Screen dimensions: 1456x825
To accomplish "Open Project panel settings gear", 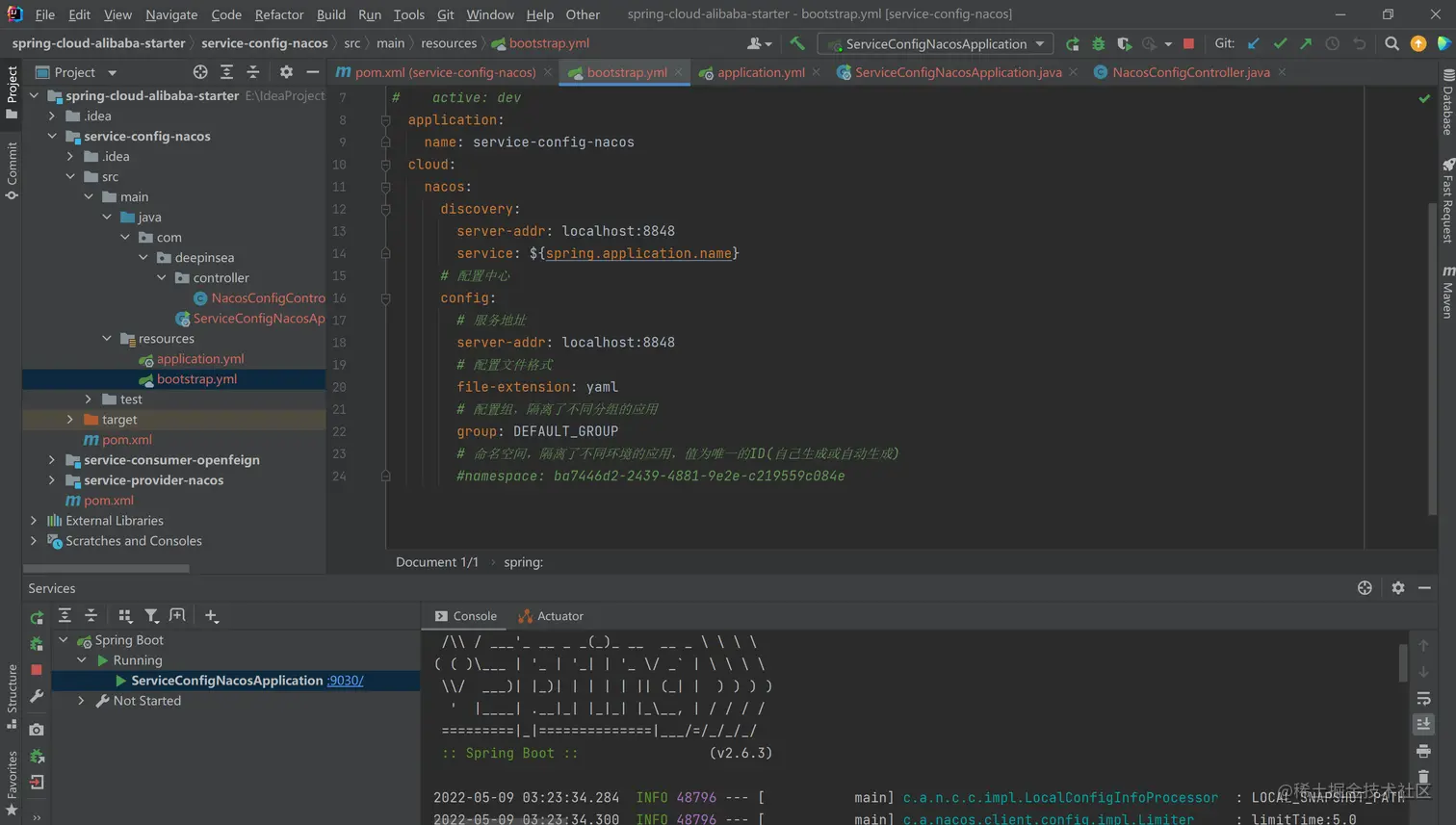I will pos(286,72).
